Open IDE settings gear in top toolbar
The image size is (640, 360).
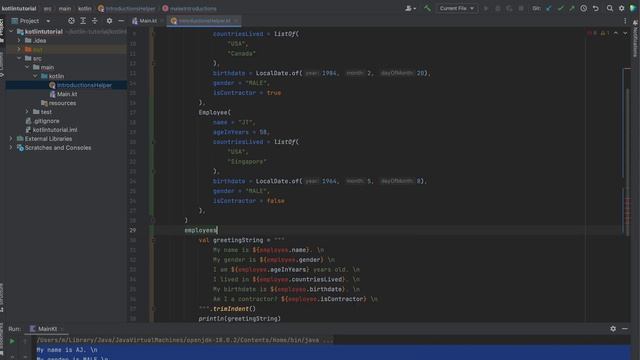click(621, 8)
